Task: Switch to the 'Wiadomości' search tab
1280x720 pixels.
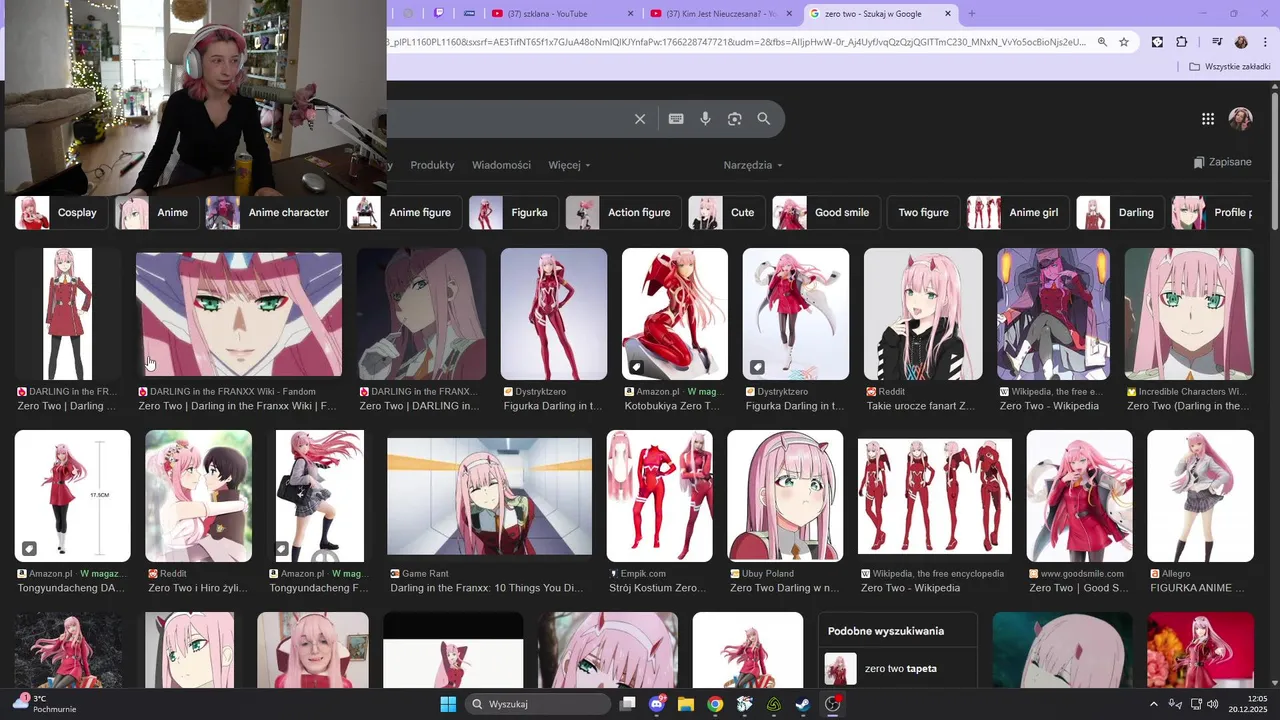Action: 501,165
